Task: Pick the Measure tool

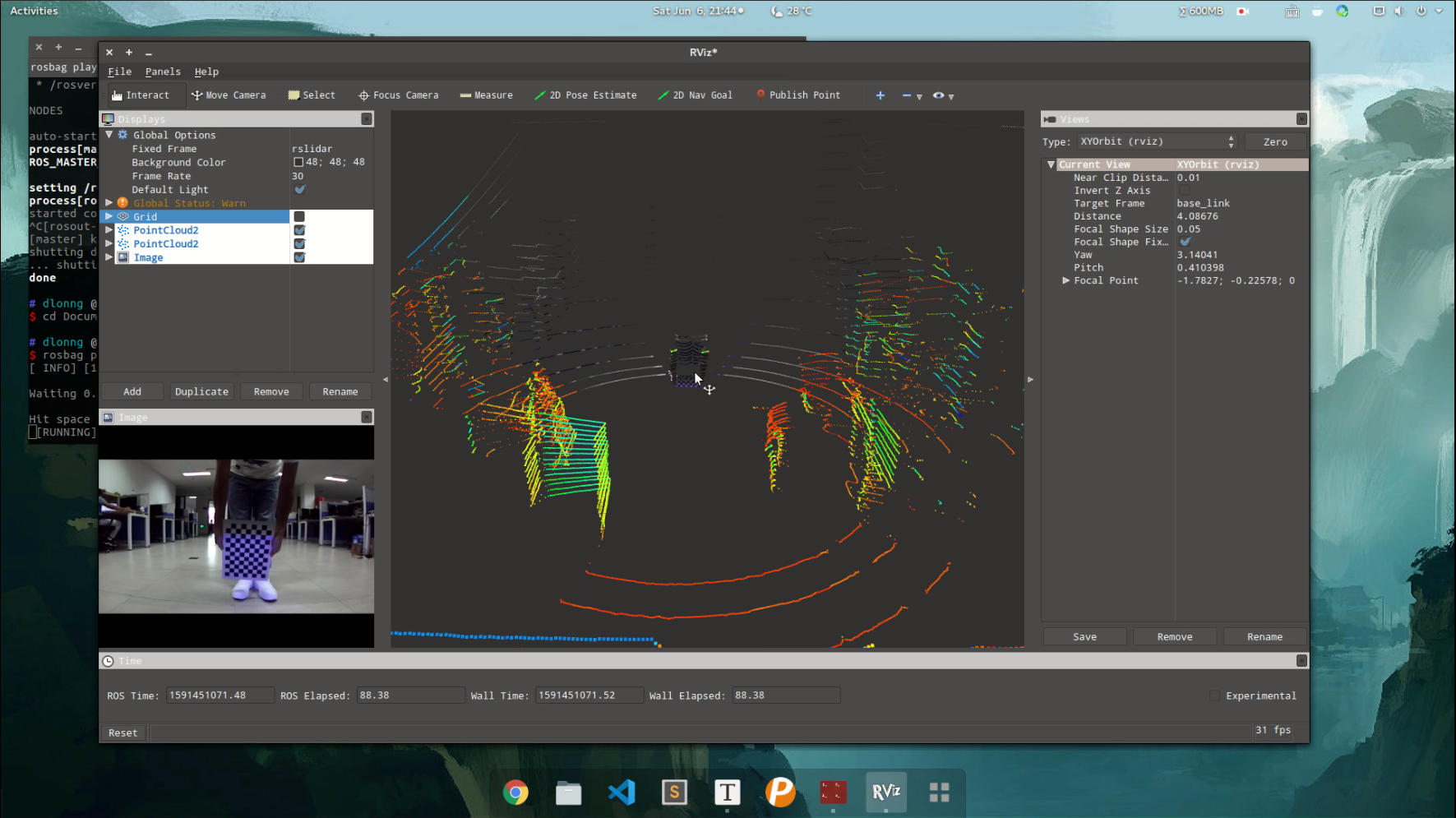Action: point(486,95)
